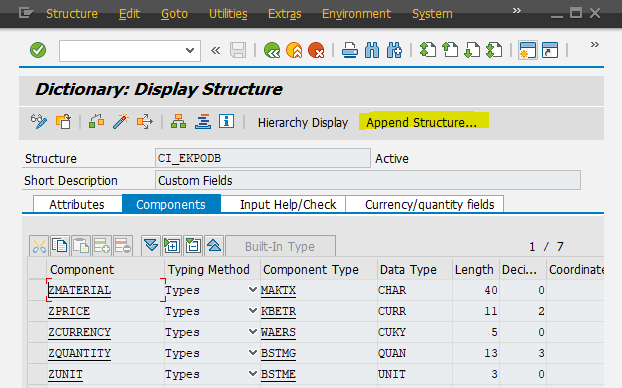Click the Save disk icon

(238, 50)
